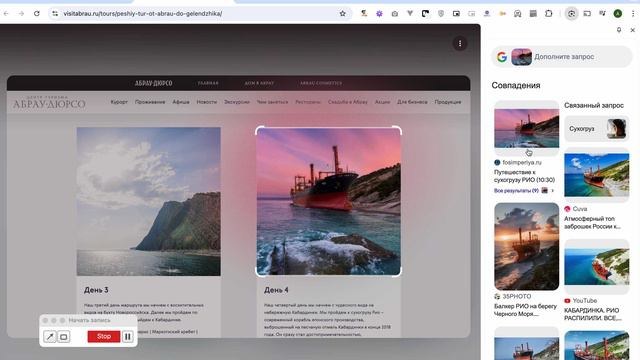Open the Для бизнеса menu item
640x360 pixels.
click(412, 102)
